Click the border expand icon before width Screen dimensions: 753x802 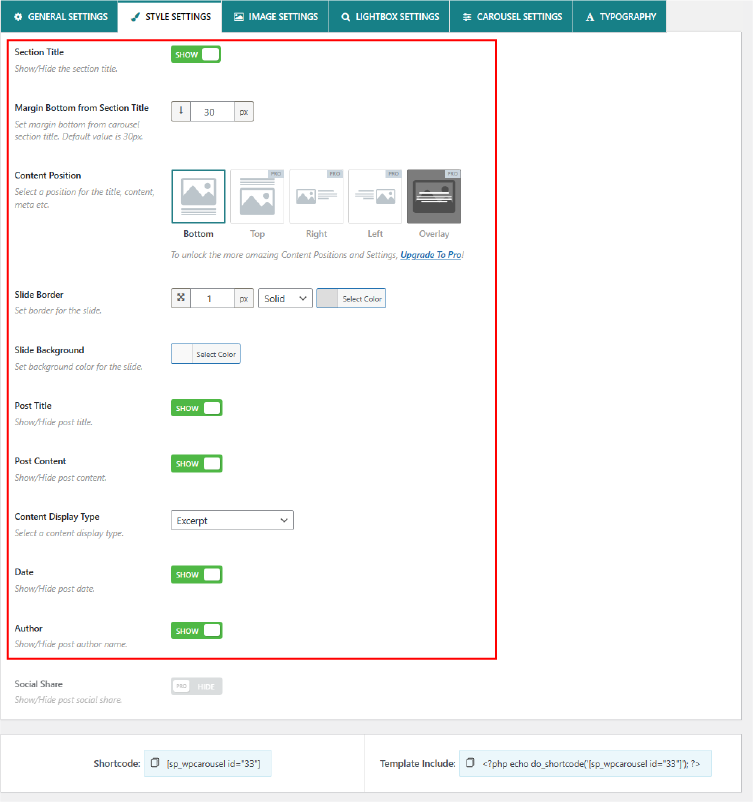181,298
